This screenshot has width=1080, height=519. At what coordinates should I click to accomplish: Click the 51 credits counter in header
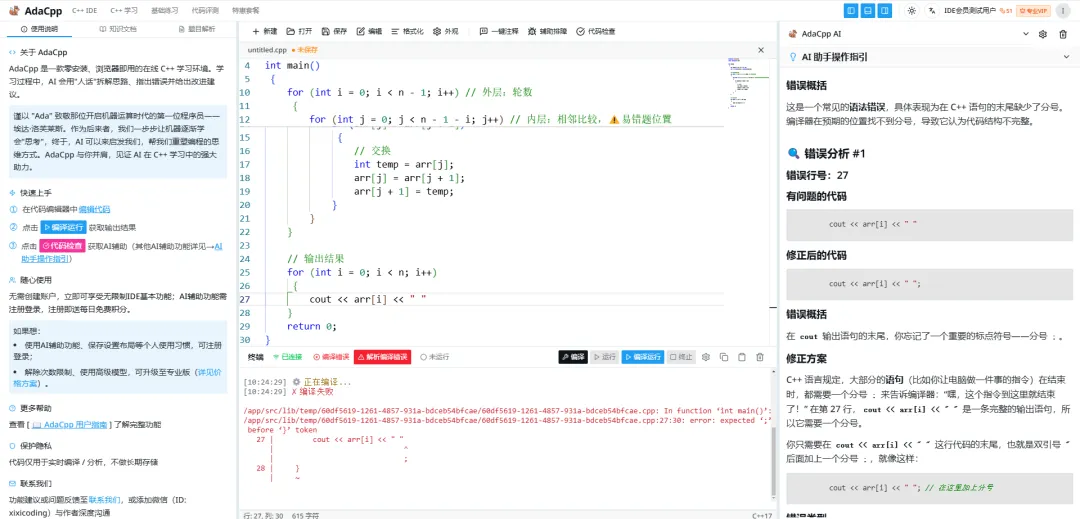click(1006, 10)
